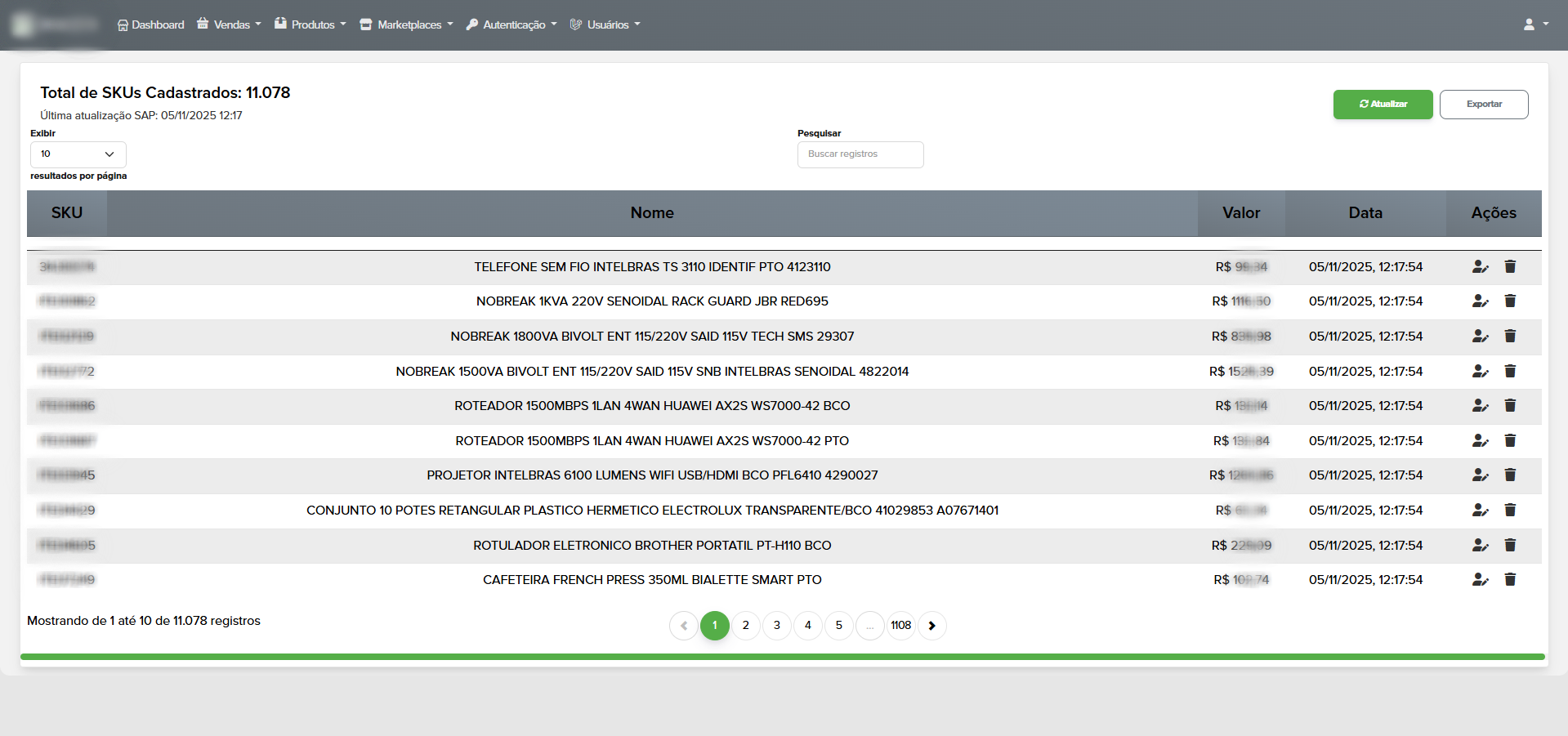This screenshot has width=1568, height=736.
Task: Expand the Autenticação menu
Action: tap(511, 25)
